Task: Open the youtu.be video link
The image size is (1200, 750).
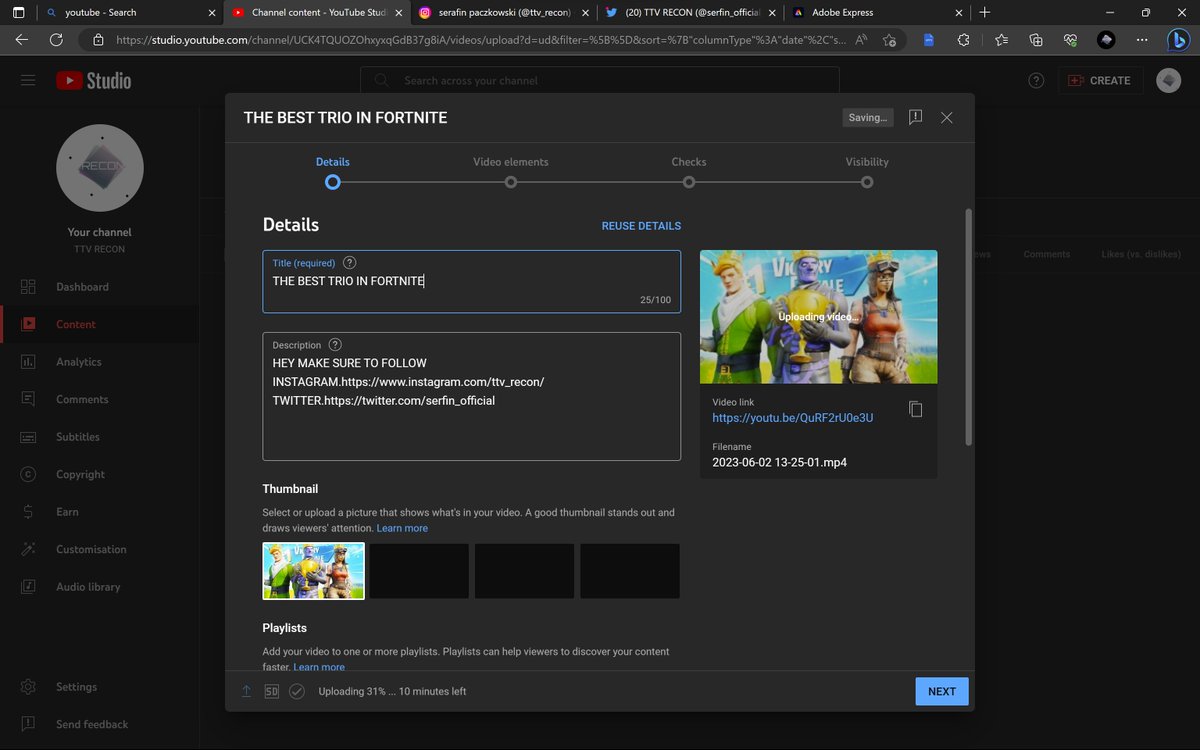Action: 792,418
